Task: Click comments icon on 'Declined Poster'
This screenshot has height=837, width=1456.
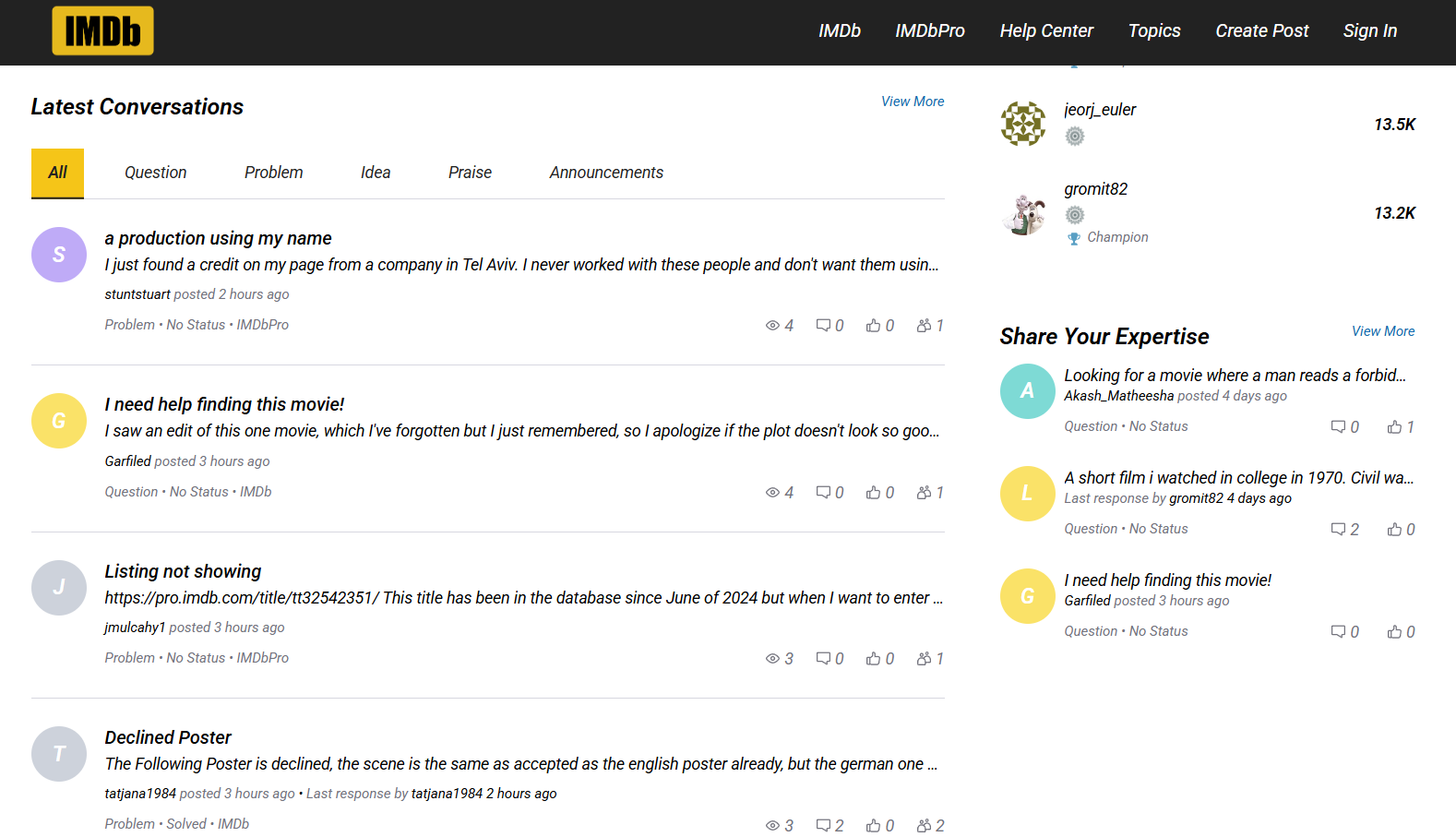Action: (823, 825)
